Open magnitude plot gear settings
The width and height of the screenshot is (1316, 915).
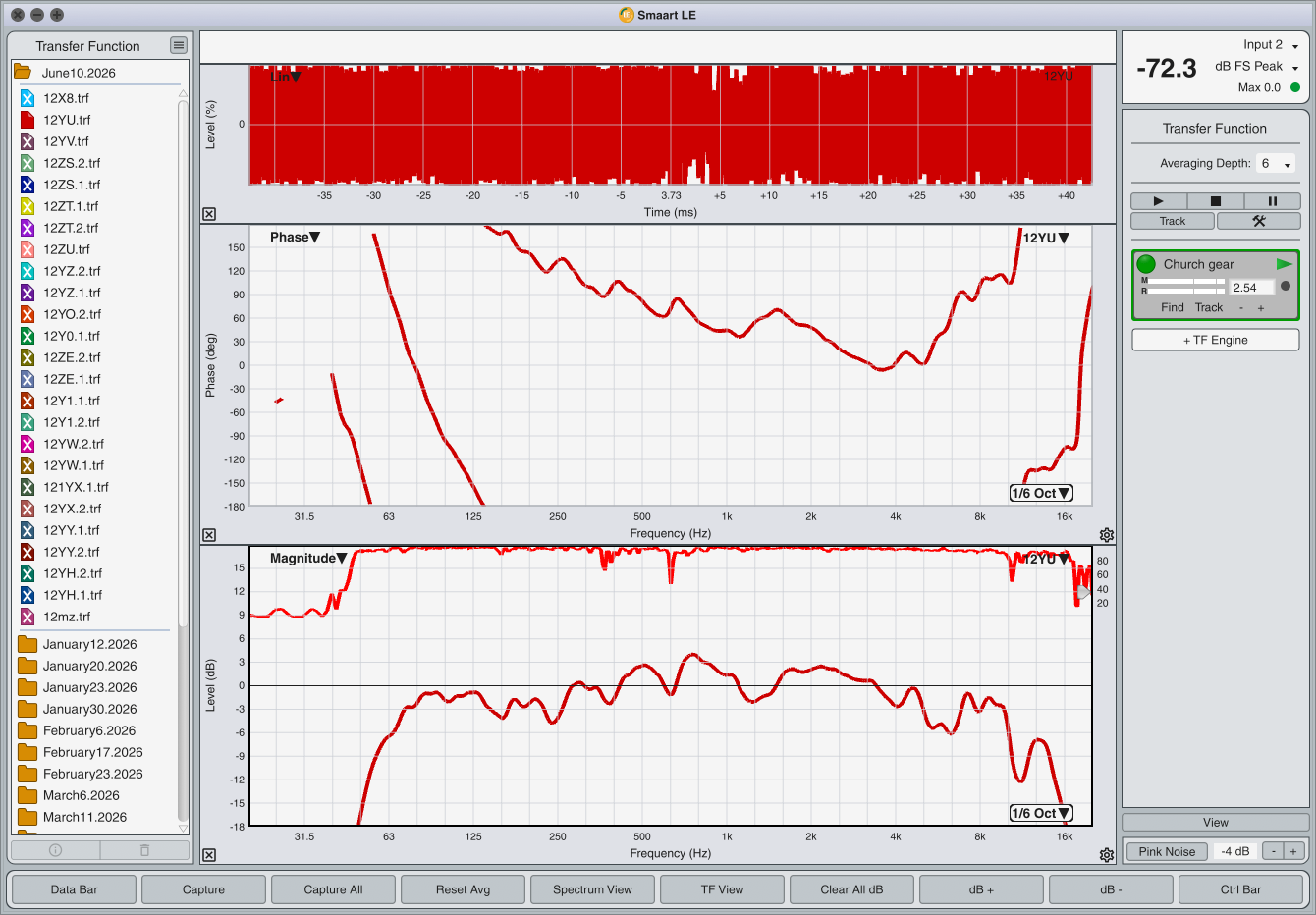click(x=1107, y=855)
